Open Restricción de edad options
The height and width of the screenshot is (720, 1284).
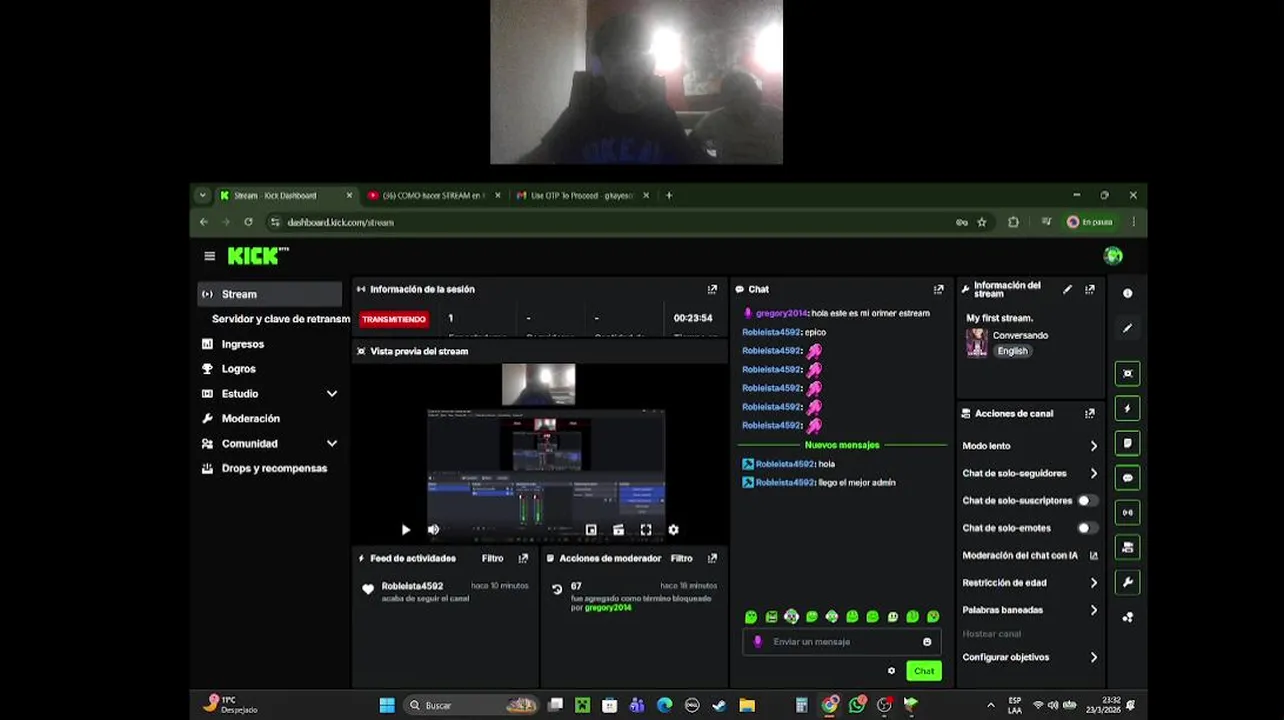[1030, 582]
